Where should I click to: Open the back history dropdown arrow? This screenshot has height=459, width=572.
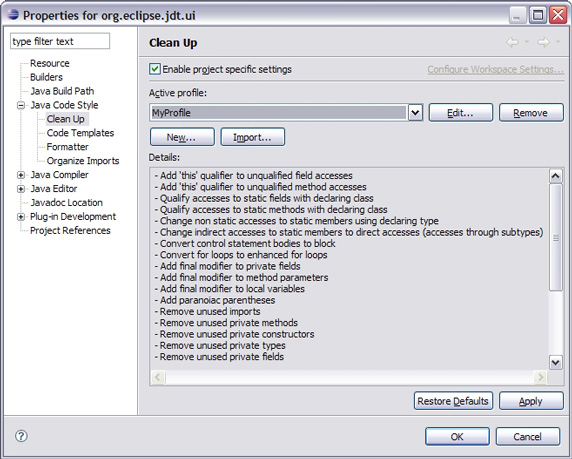coord(527,42)
